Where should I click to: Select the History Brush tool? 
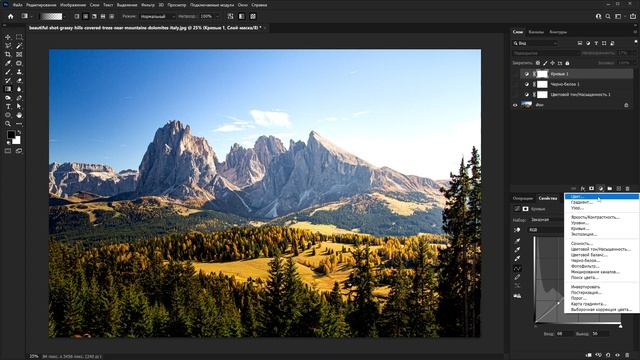click(8, 80)
